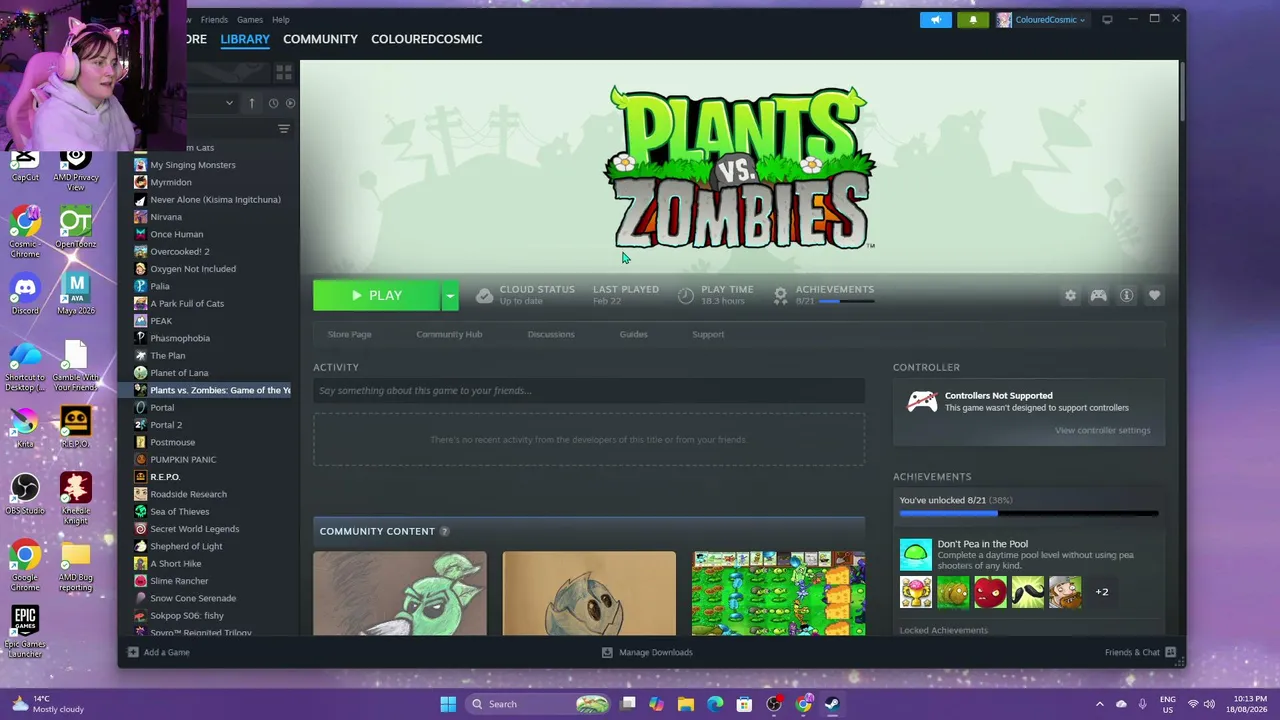Open the Guides link

[633, 334]
